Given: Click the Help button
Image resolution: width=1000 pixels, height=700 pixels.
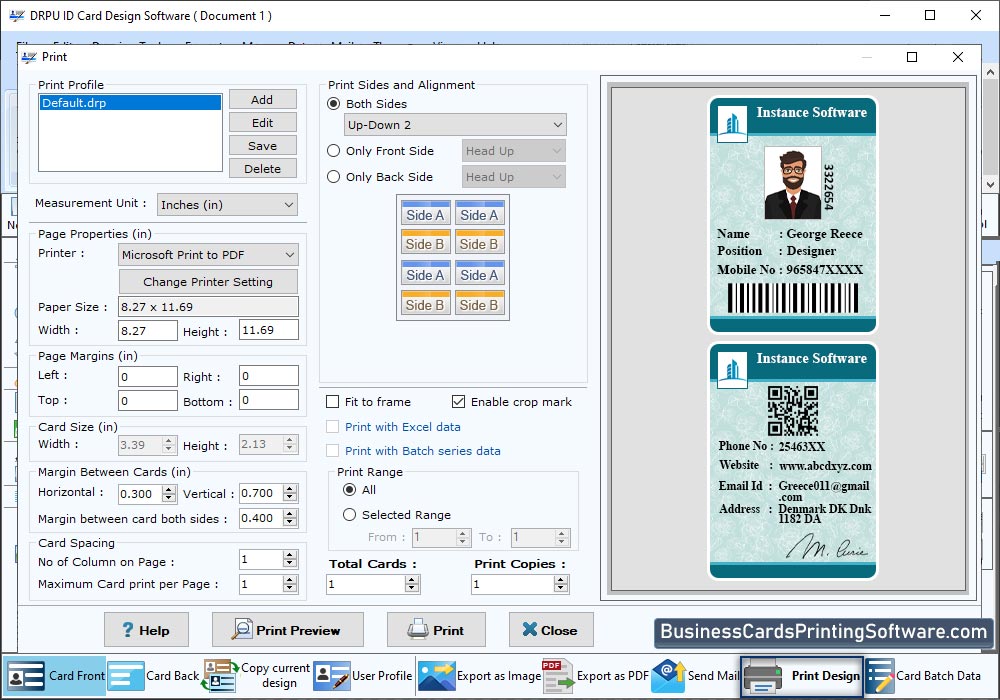Looking at the screenshot, I should click(146, 630).
